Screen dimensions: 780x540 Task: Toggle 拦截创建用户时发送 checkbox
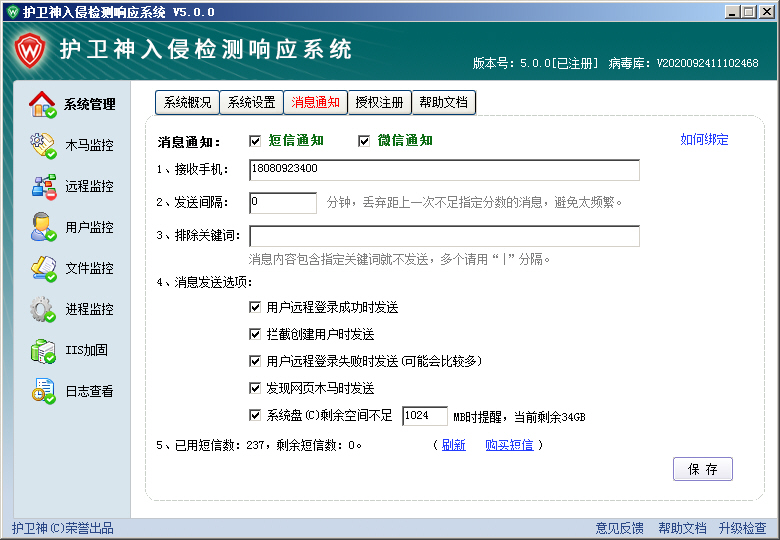click(254, 334)
